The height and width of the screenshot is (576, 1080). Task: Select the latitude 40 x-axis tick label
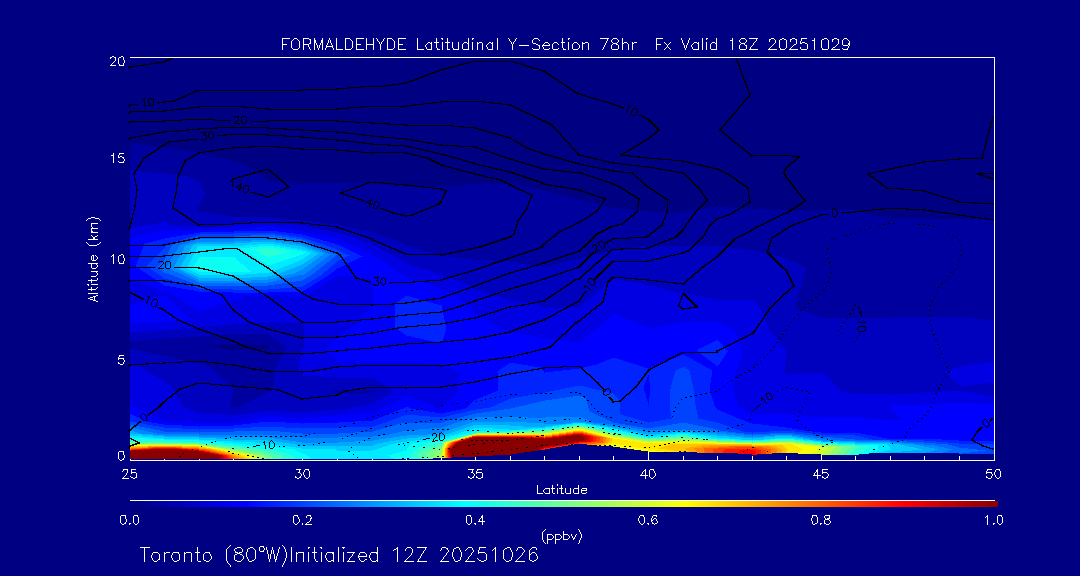click(x=648, y=472)
